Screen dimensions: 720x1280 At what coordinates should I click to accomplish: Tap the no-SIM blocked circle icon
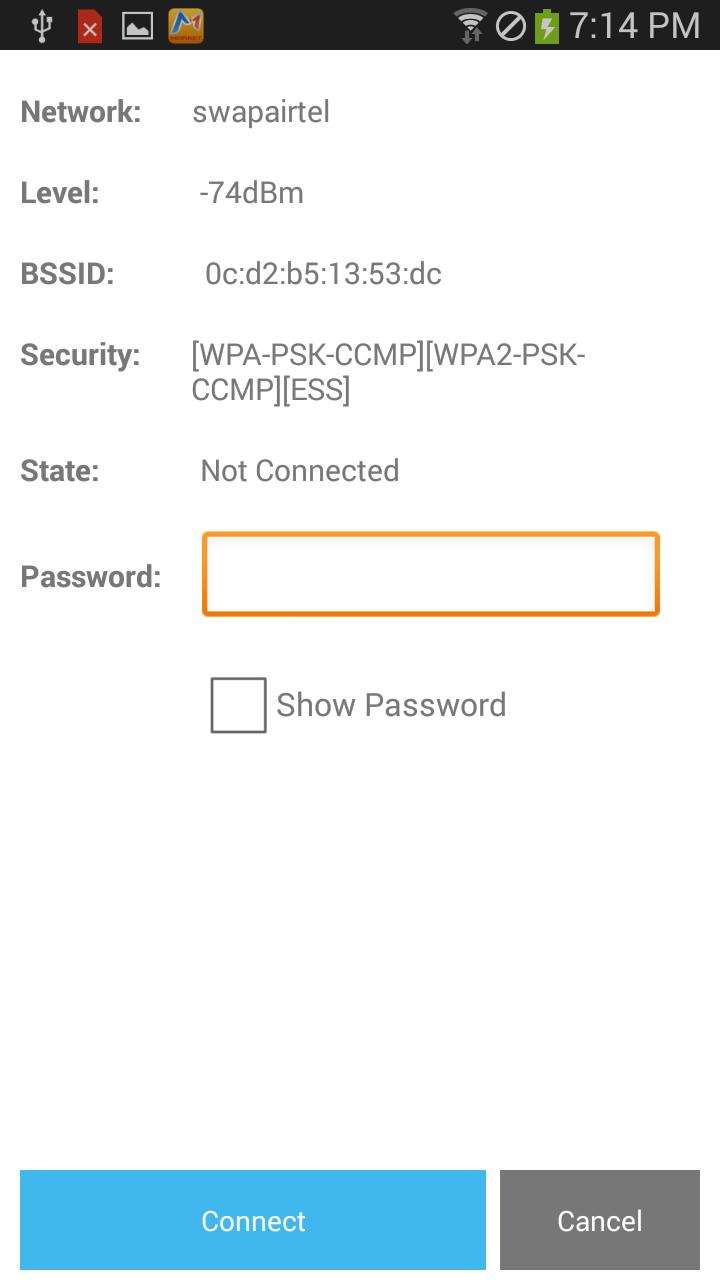tap(511, 26)
